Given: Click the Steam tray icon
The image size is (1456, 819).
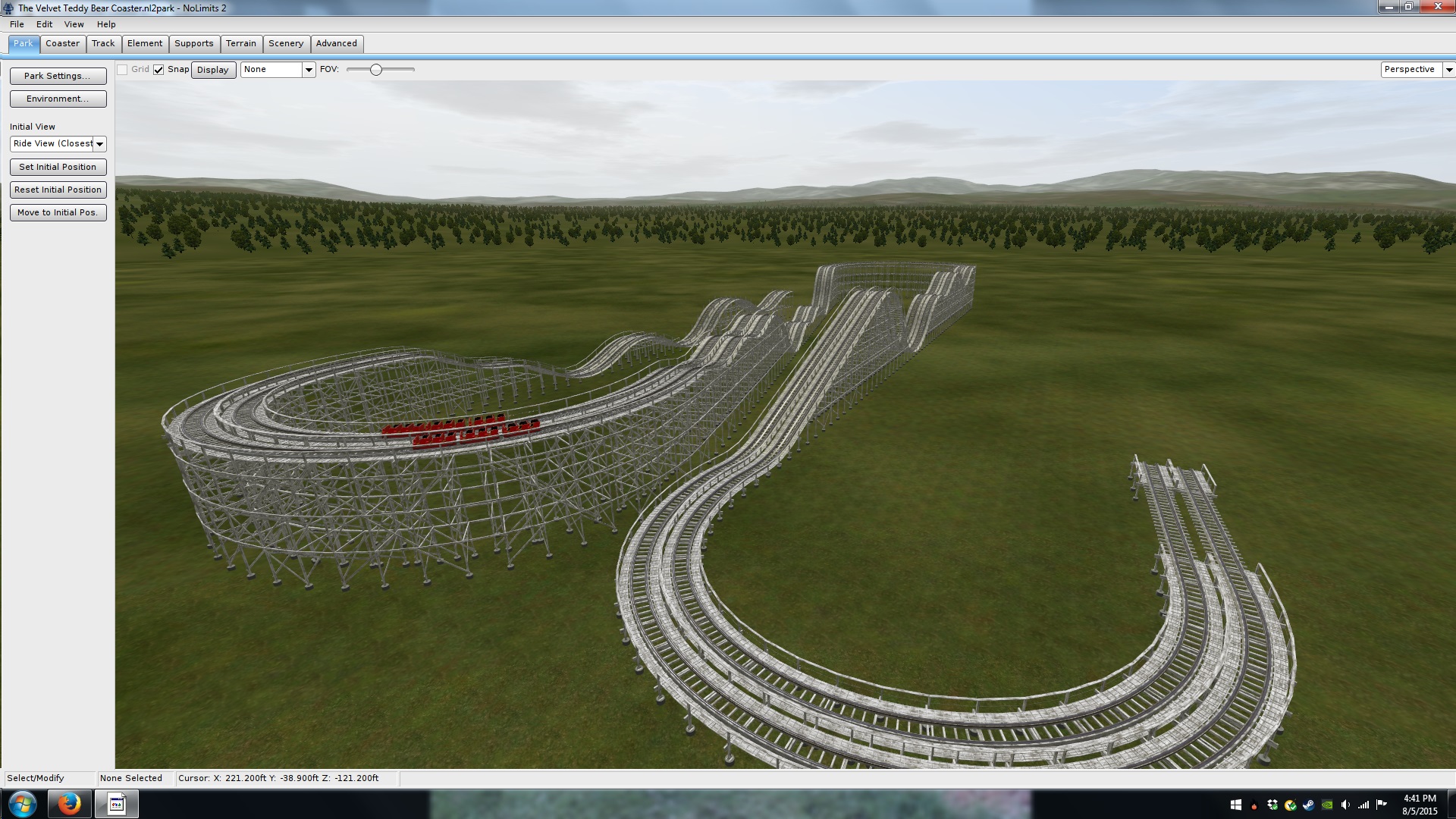Looking at the screenshot, I should 1308,805.
